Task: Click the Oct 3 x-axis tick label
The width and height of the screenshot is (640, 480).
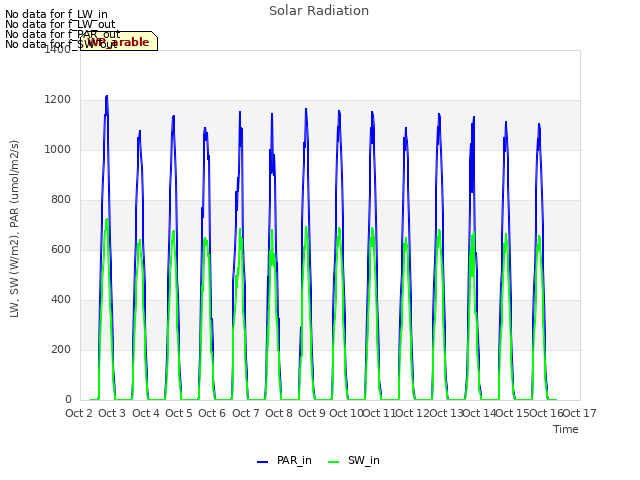Action: pos(112,413)
